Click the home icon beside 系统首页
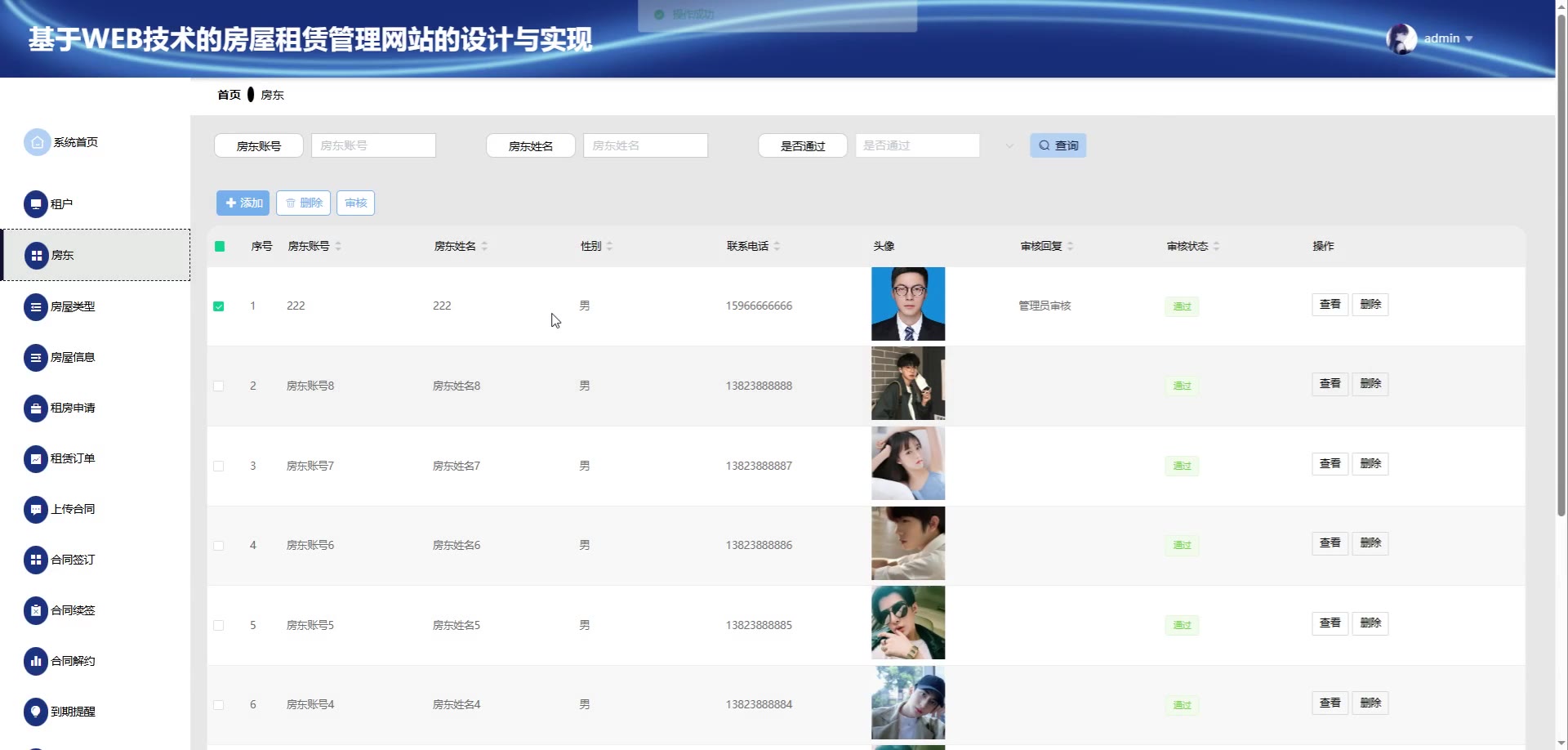Screen dimensions: 1568x750 point(37,142)
